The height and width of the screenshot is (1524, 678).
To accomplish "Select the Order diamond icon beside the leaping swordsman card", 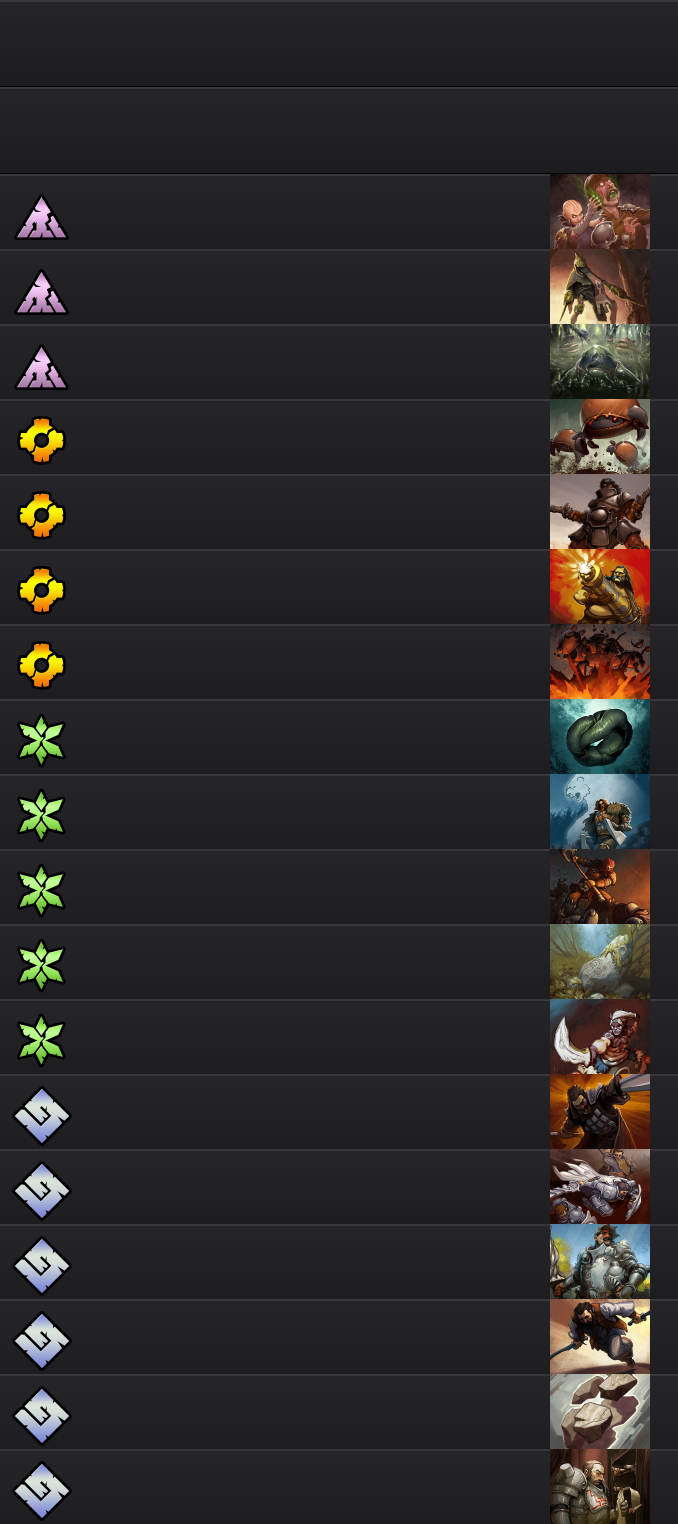I will (41, 1339).
